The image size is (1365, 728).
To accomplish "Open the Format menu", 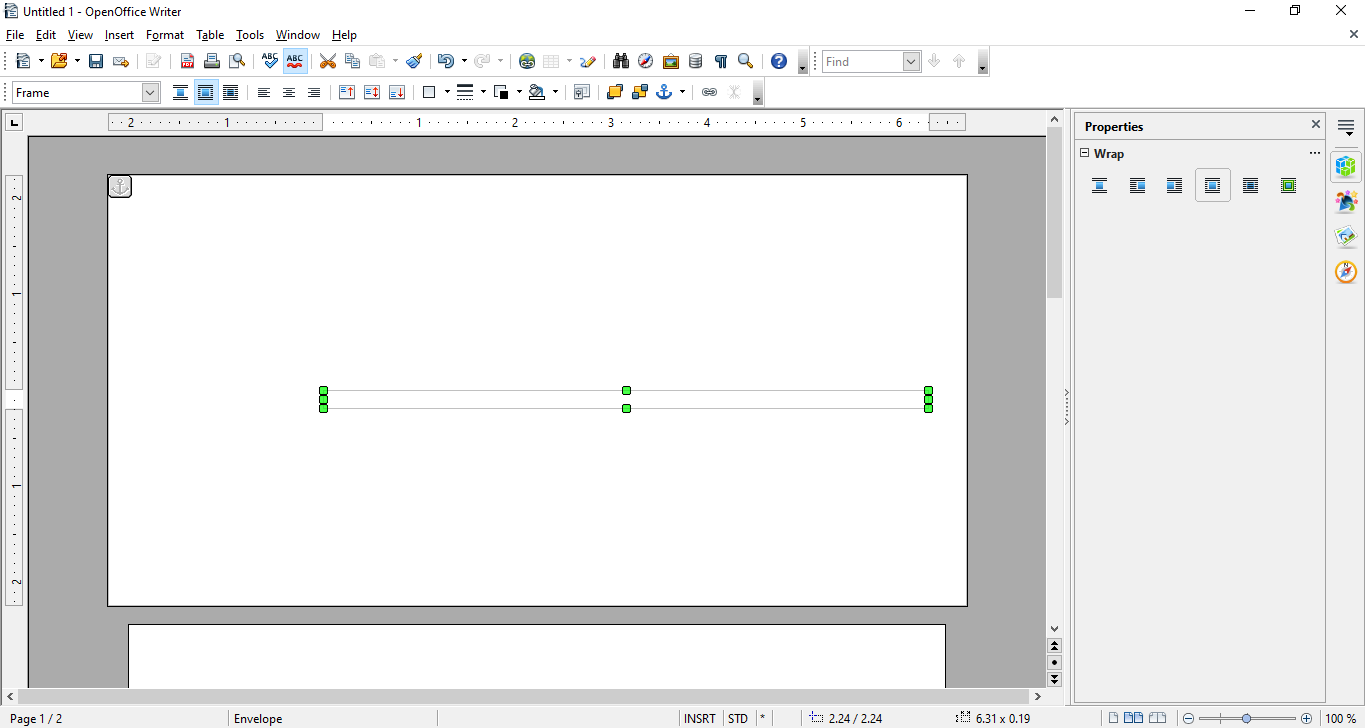I will click(x=165, y=35).
